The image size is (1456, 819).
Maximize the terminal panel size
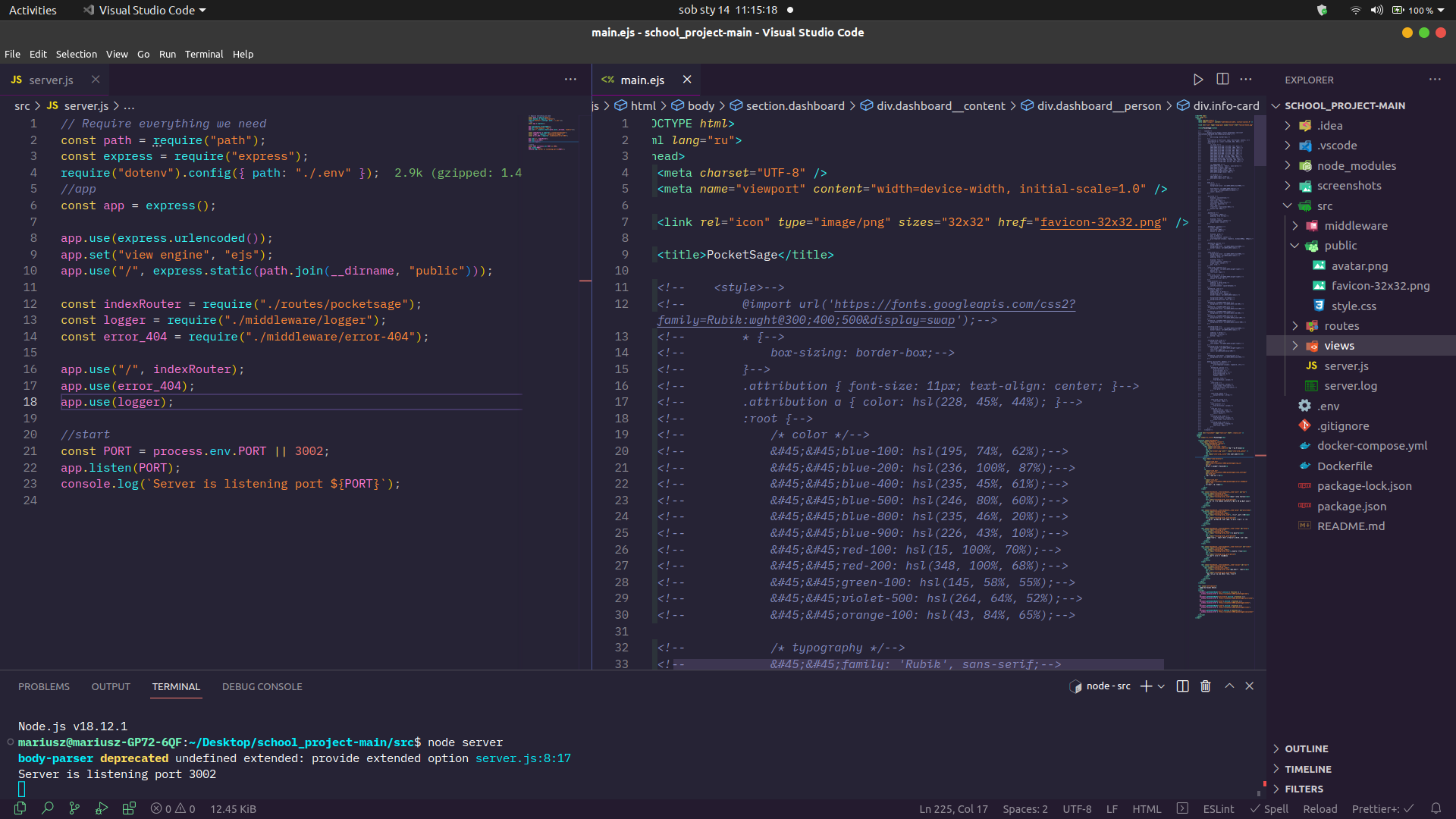[1229, 686]
